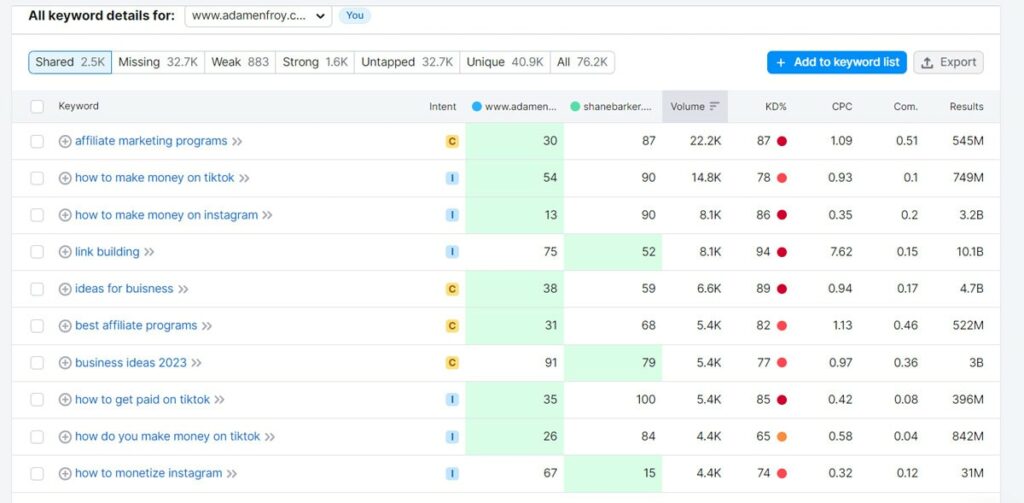Check the how to make money on instagram checkbox
Screen dimensions: 1024x503
pos(37,215)
